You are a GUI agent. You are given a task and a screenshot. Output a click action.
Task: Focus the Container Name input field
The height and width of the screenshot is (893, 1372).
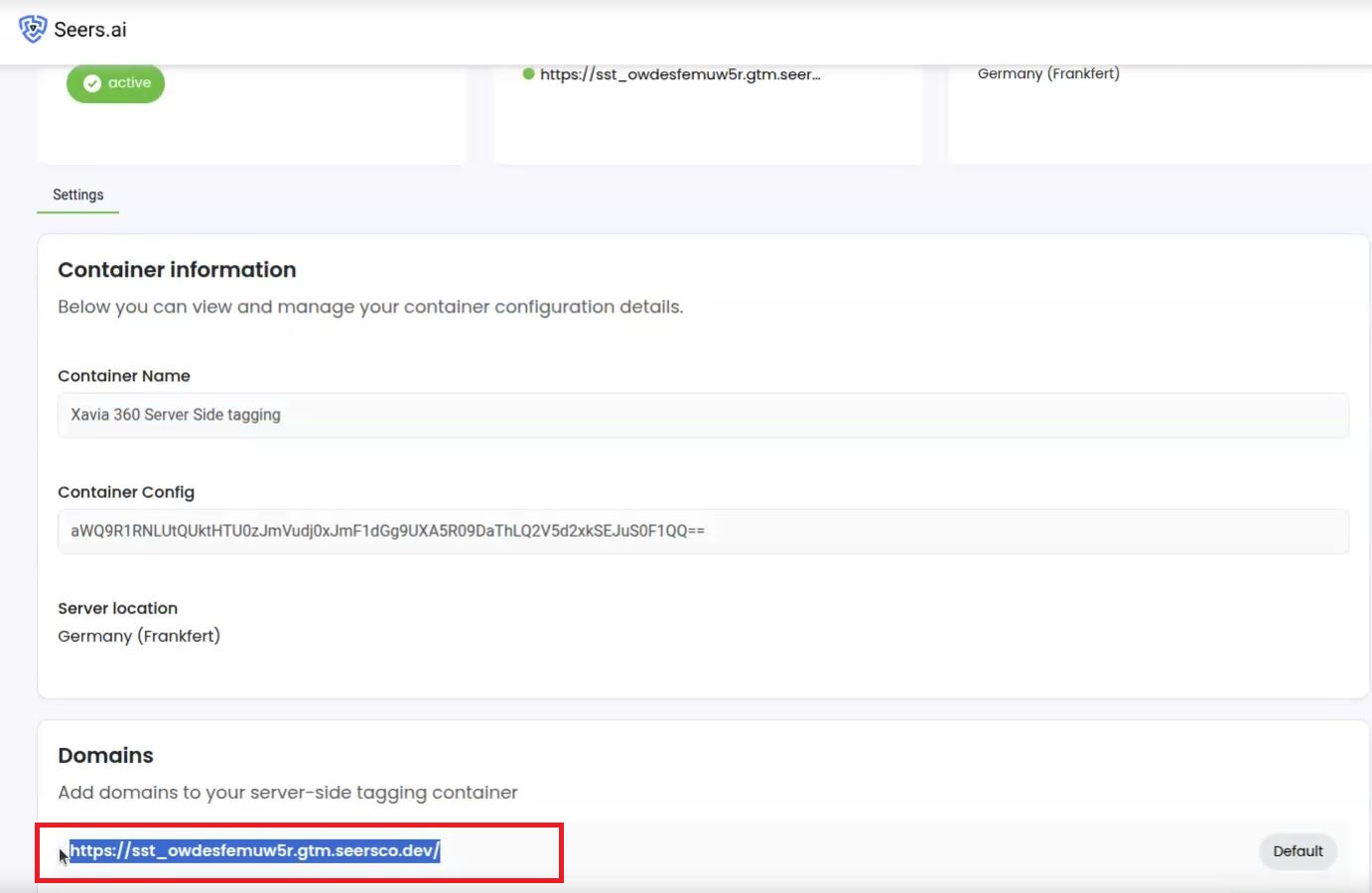pos(703,415)
